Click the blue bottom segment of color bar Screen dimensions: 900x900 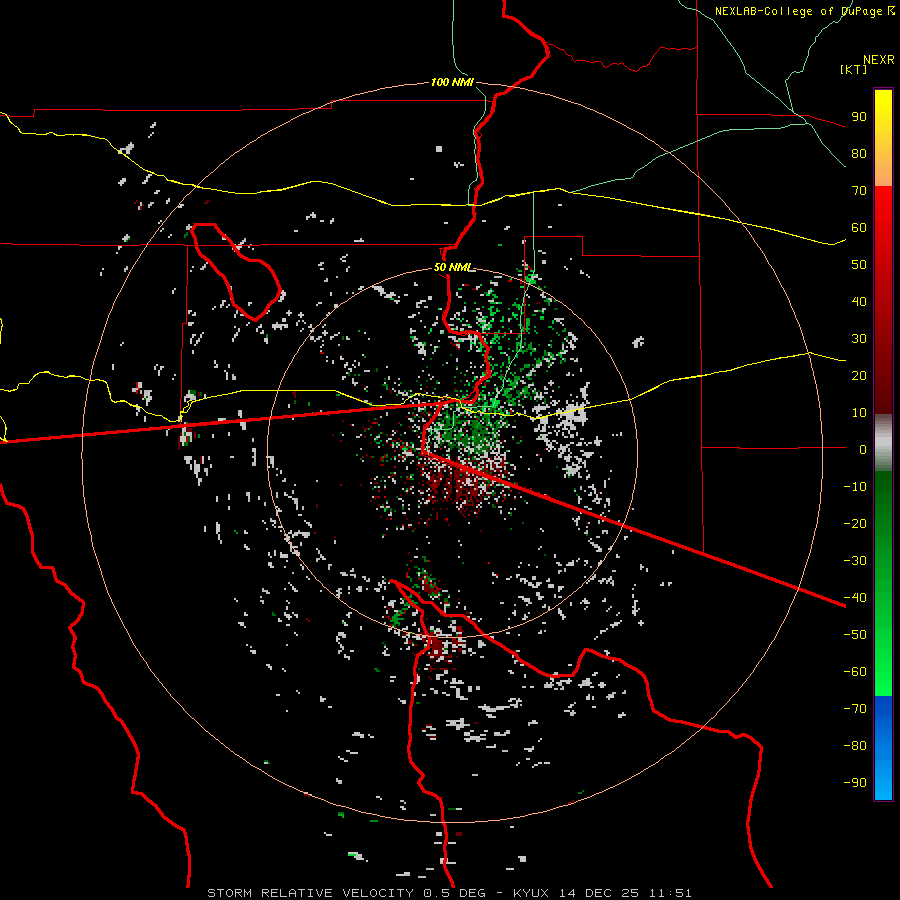click(x=883, y=748)
